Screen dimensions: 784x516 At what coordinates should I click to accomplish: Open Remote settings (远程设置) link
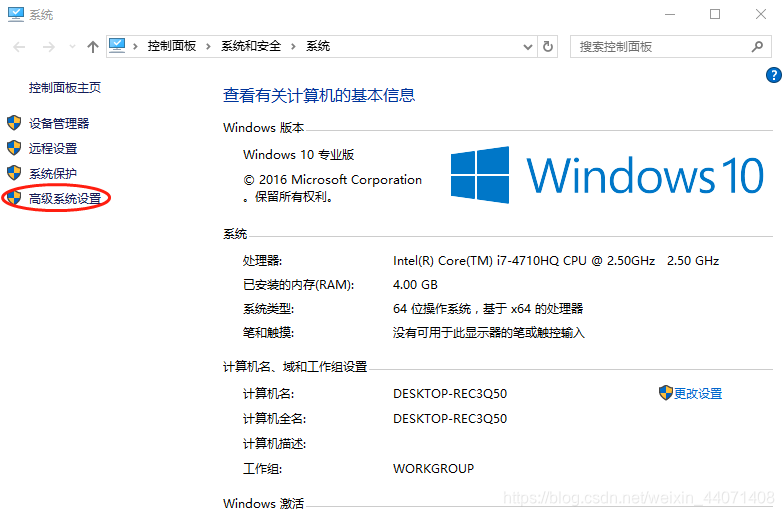coord(52,148)
